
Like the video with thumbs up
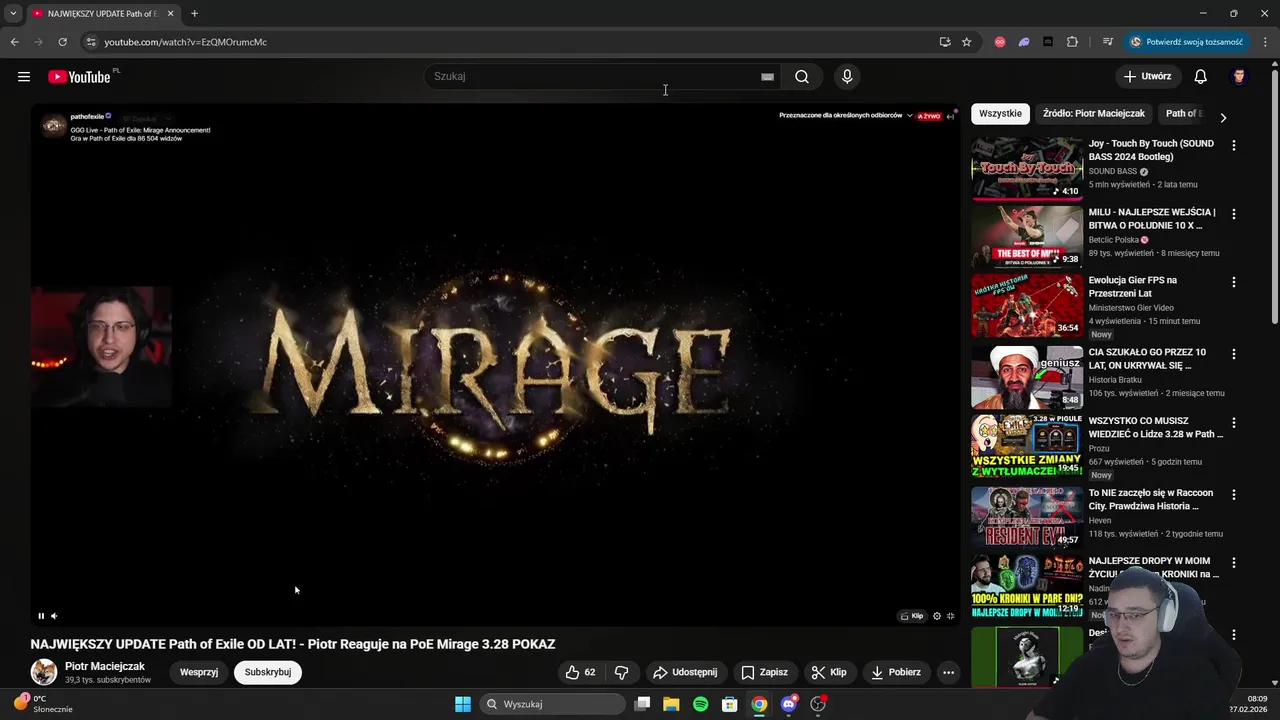[x=580, y=672]
